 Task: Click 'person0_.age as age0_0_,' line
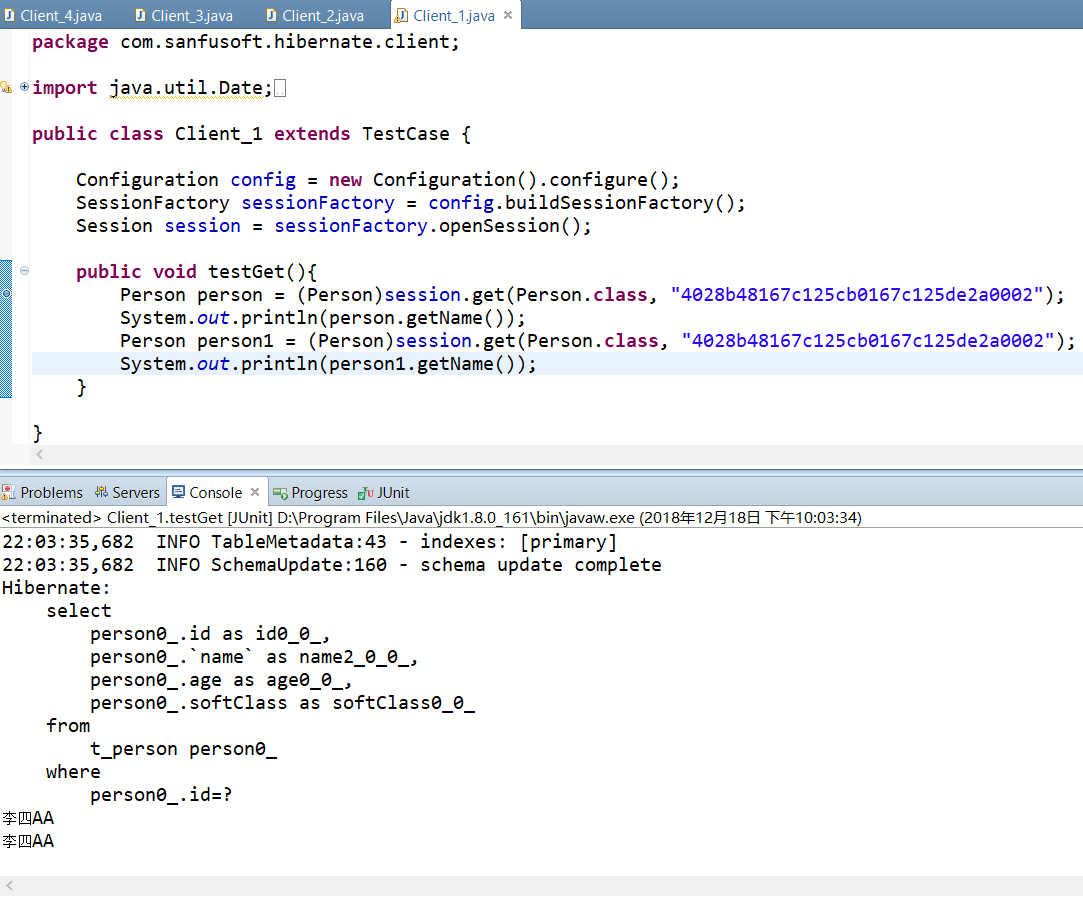(221, 680)
